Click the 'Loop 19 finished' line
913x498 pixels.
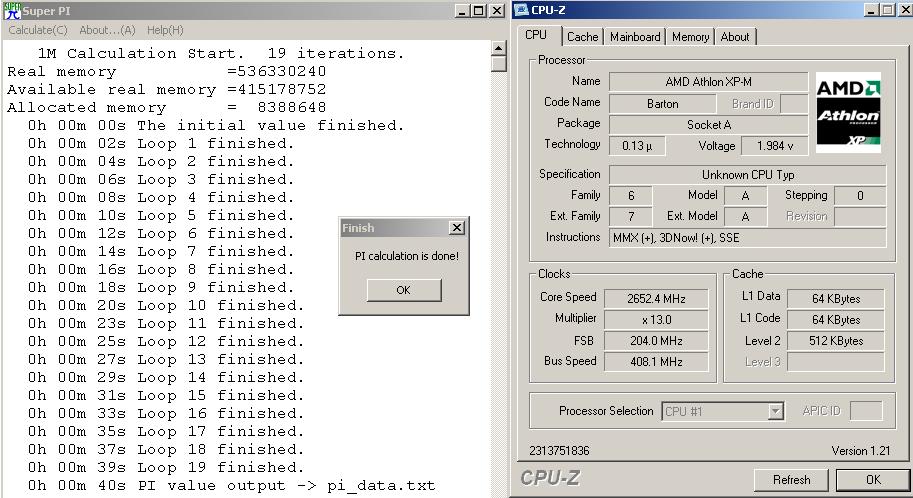tap(166, 468)
